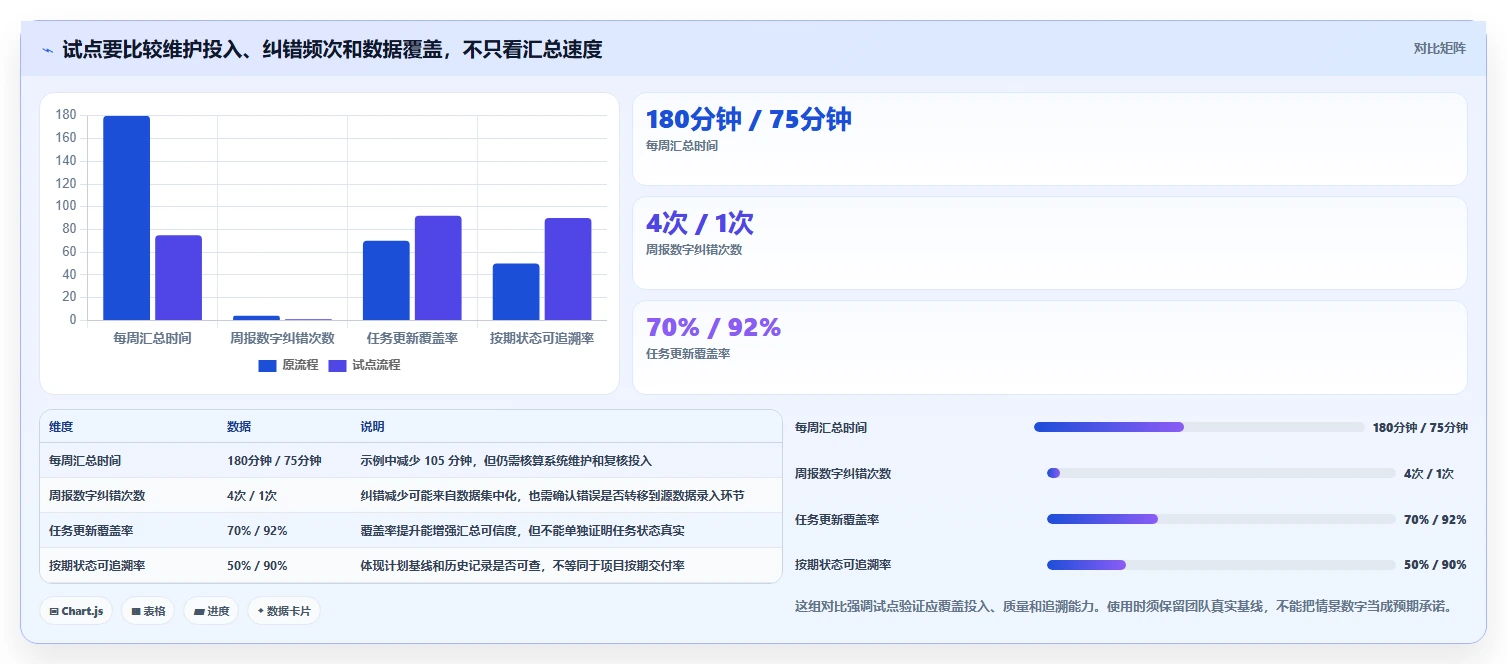
Task: Click the note starting 覆盖率提升能增强汇总可信度
Action: point(522,531)
